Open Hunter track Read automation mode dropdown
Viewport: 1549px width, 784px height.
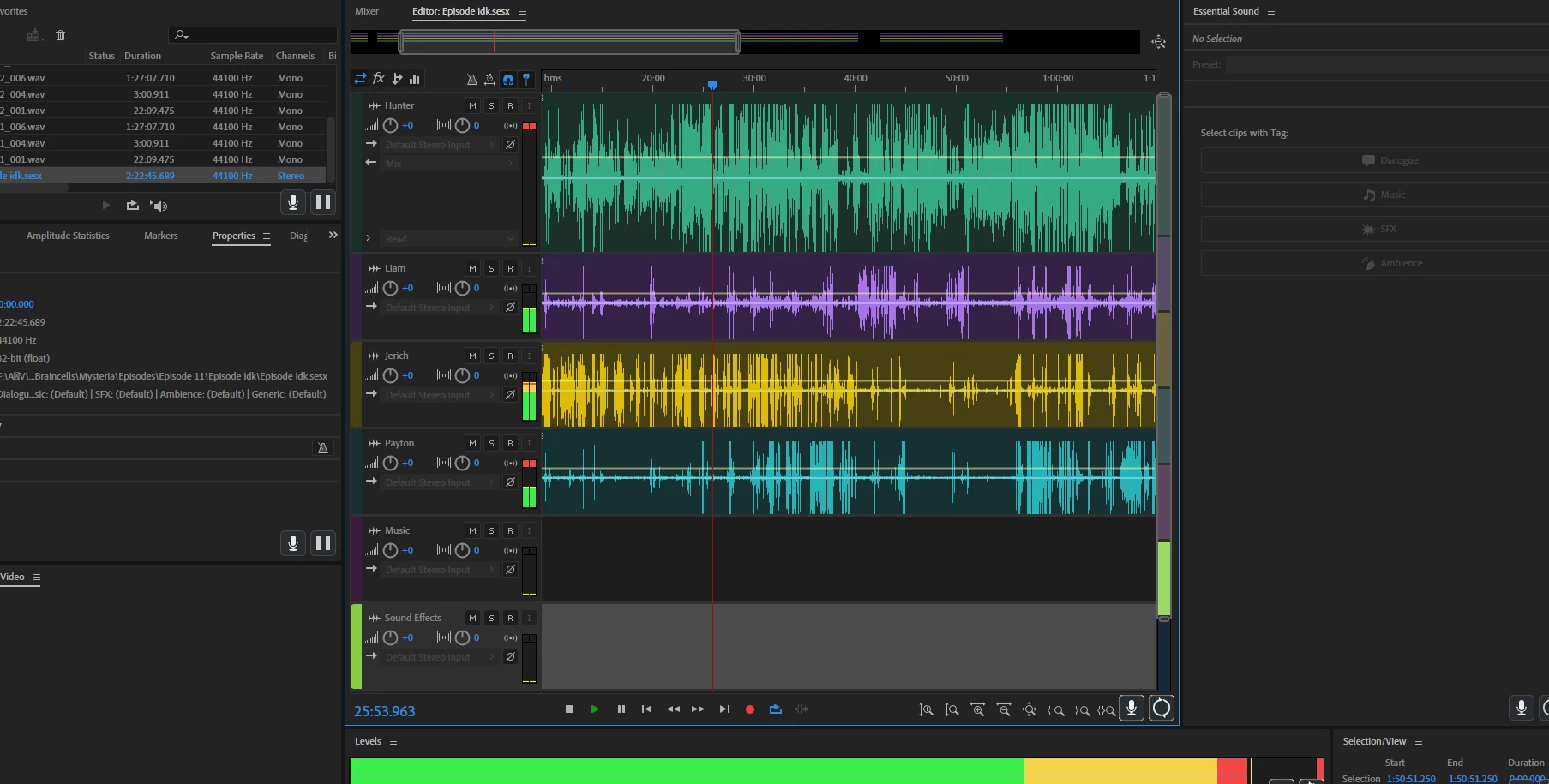click(449, 239)
